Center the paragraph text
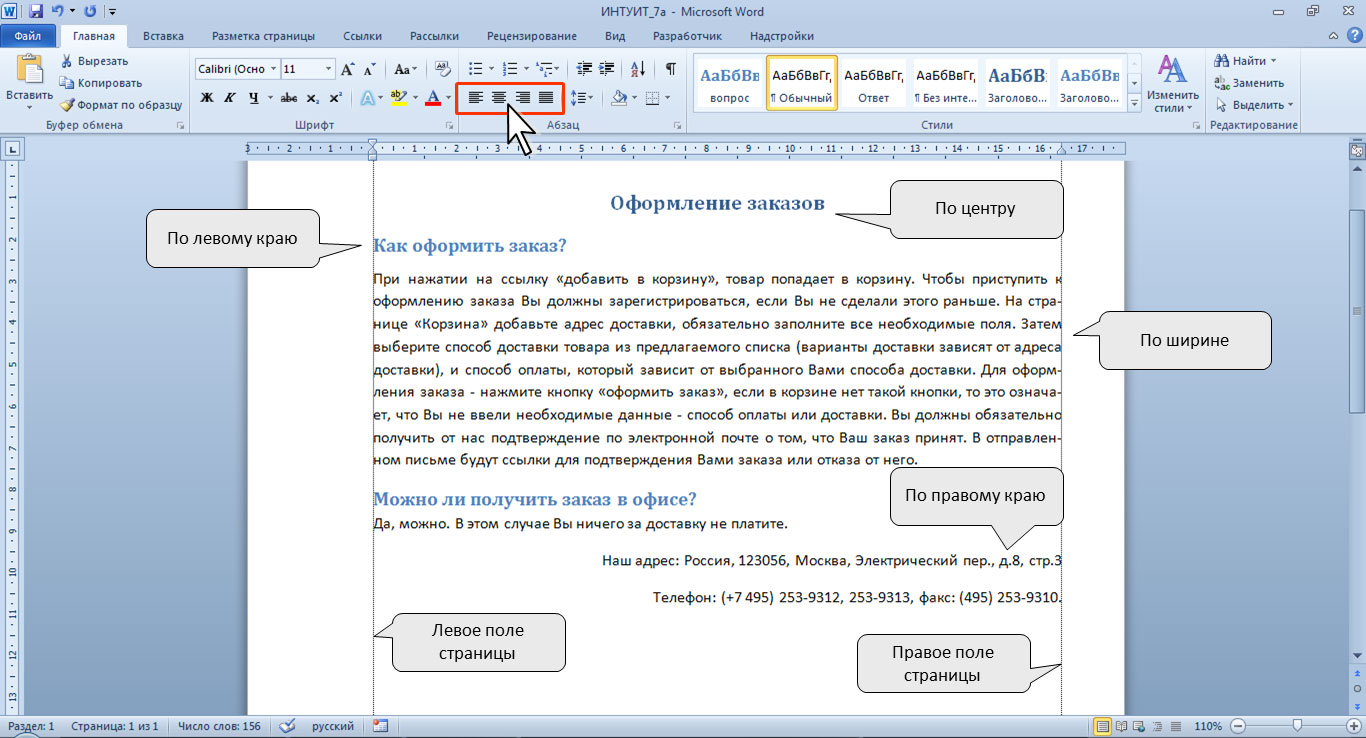 click(498, 97)
